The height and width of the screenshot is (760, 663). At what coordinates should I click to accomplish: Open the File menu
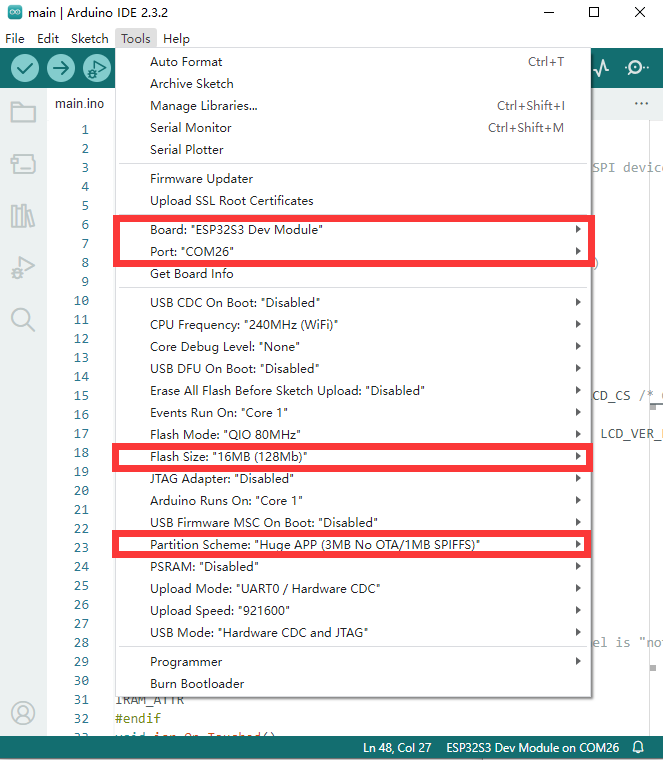[x=15, y=39]
